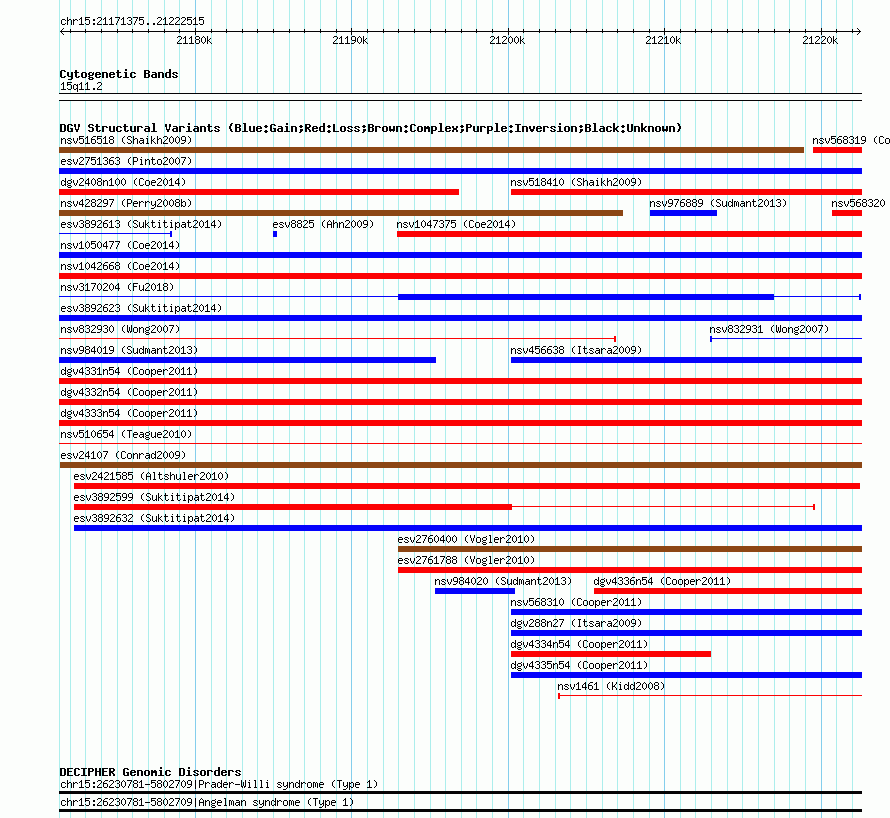Click the 21180k ruler tick label
Viewport: 890px width, 818px height.
click(194, 40)
